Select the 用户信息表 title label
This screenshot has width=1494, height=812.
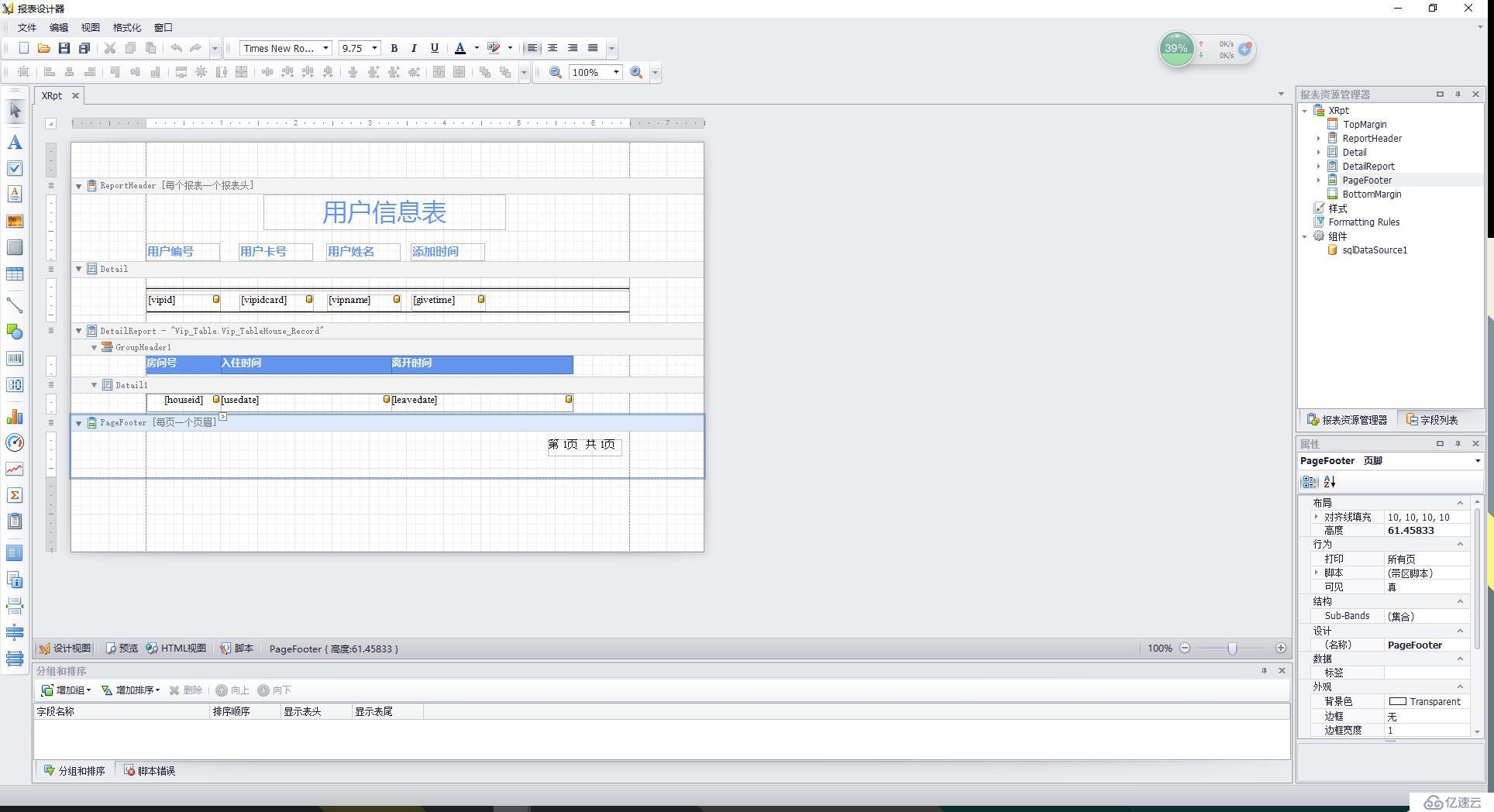coord(384,212)
